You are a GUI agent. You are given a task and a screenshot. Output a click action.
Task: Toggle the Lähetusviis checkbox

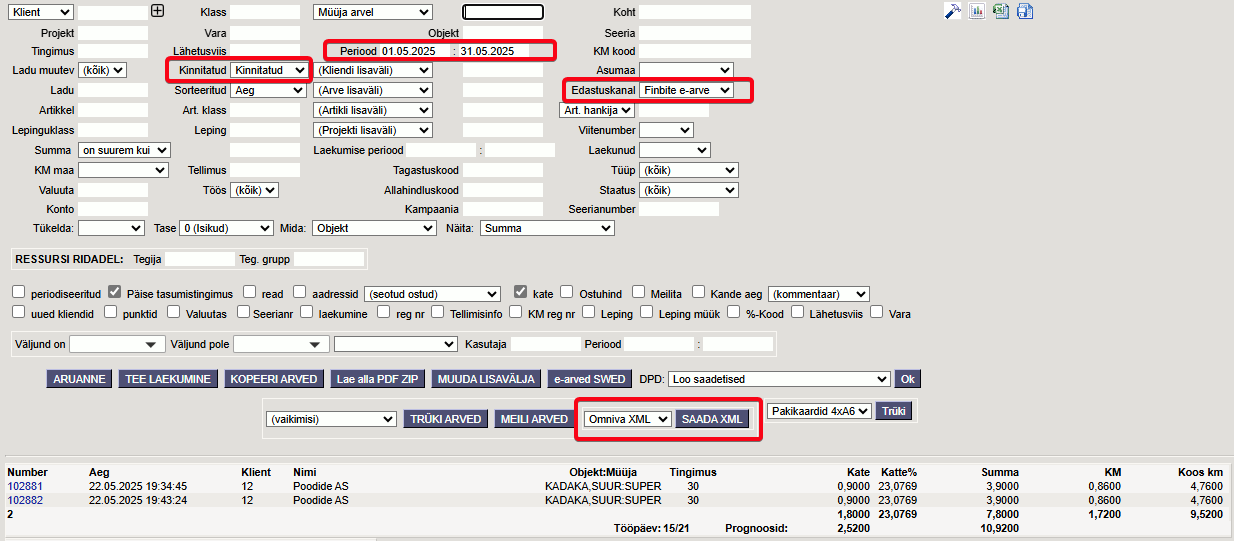[x=797, y=313]
